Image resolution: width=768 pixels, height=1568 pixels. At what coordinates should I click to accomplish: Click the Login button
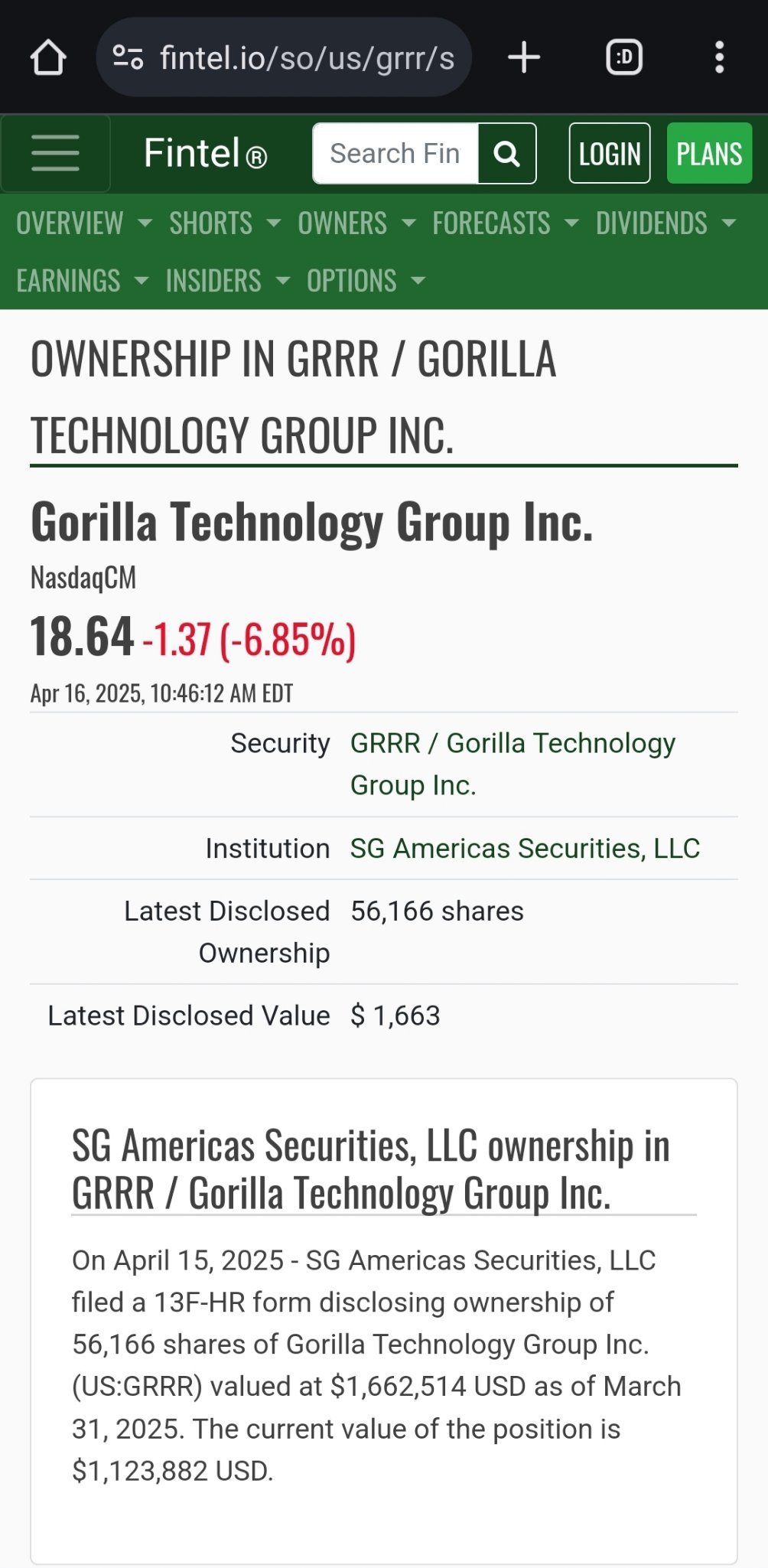610,154
